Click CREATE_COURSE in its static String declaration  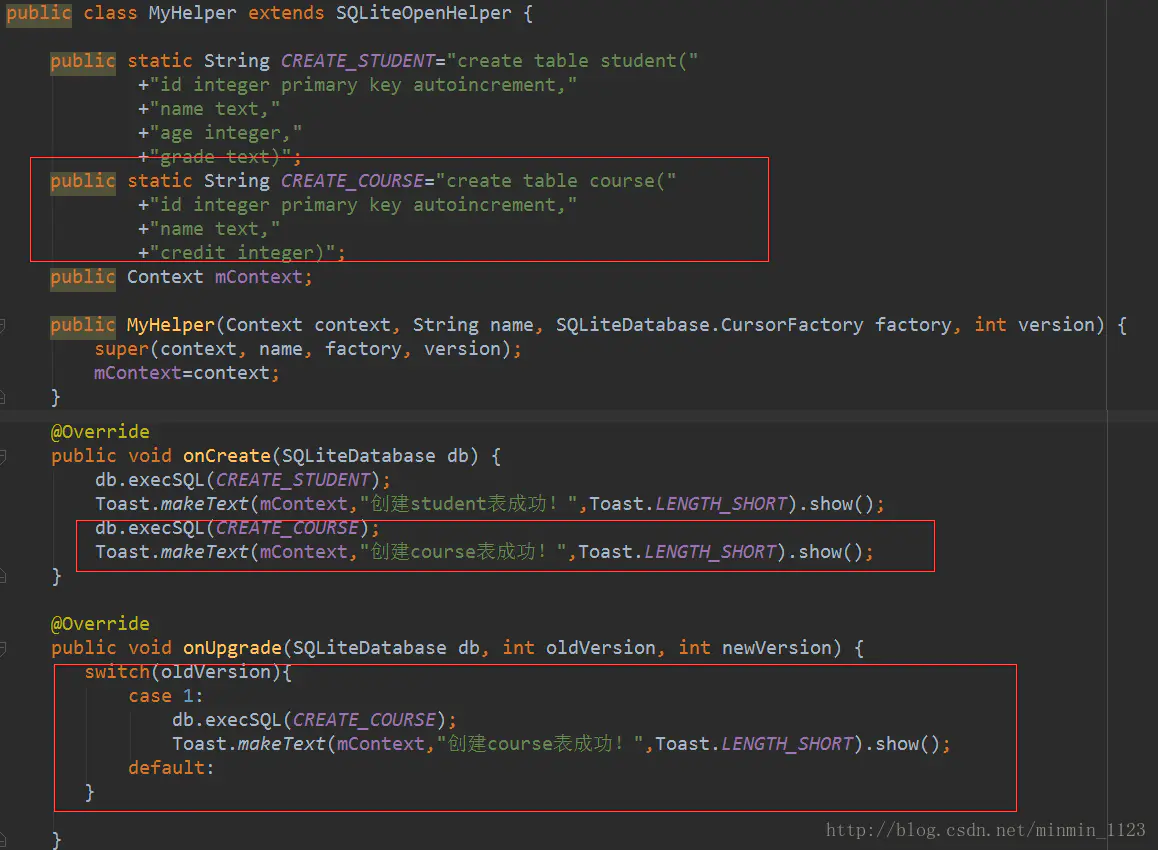tap(352, 181)
